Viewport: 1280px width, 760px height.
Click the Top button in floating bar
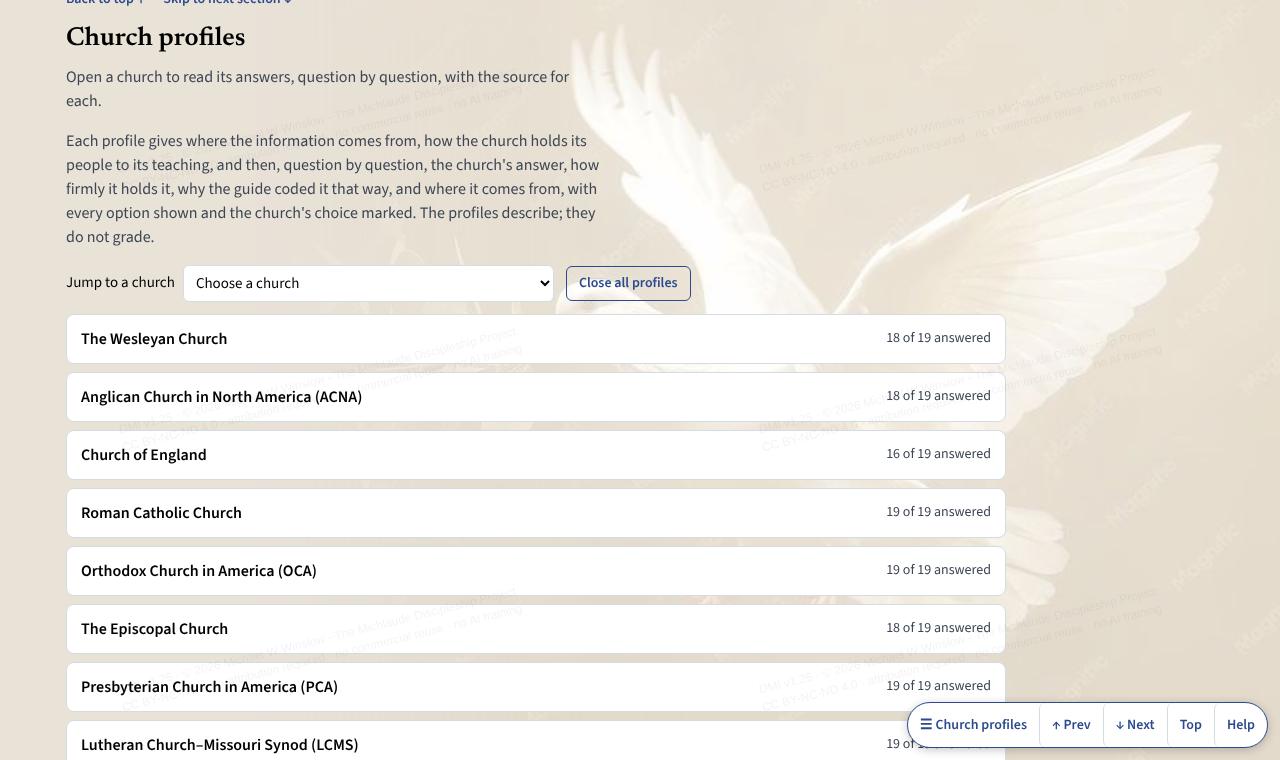[1190, 725]
